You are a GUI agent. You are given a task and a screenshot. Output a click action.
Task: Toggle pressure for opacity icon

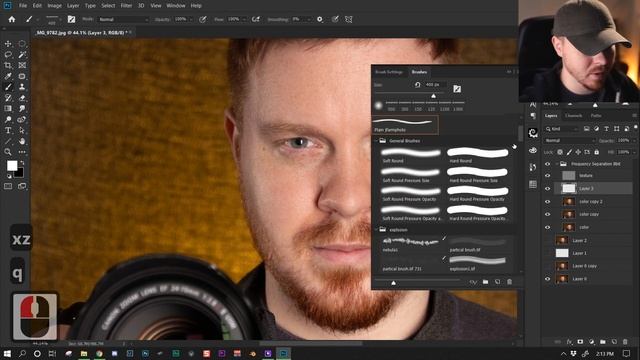click(203, 19)
